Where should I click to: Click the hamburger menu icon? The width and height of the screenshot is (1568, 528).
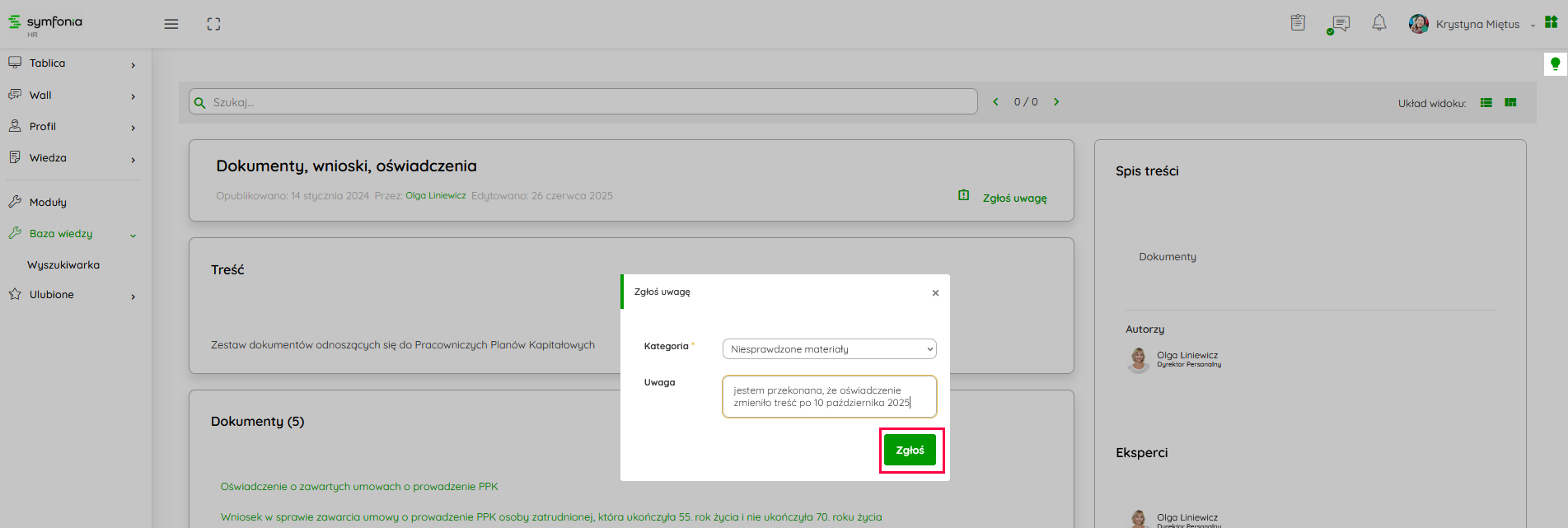click(x=171, y=24)
